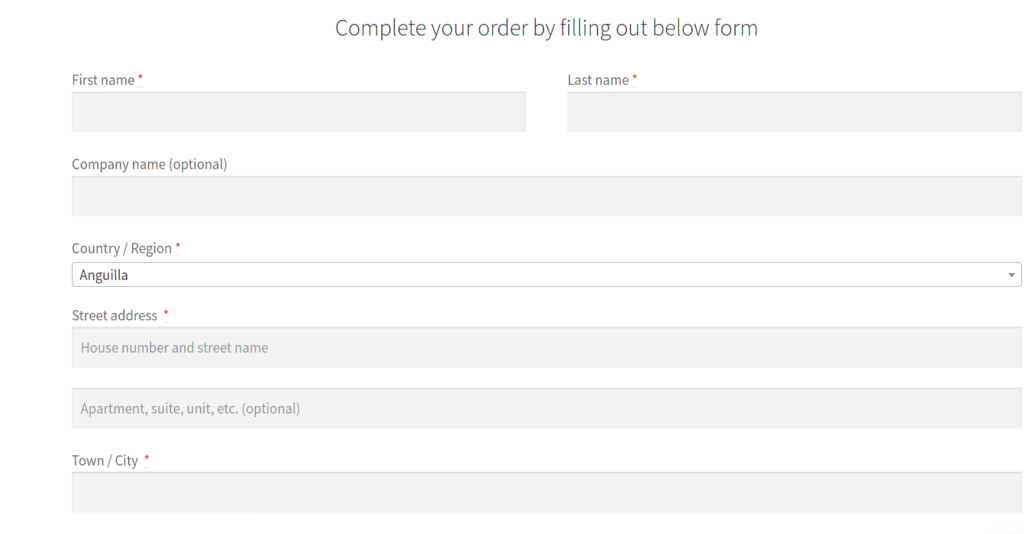Click the Company name (optional) label
The width and height of the screenshot is (1024, 534).
tap(149, 164)
